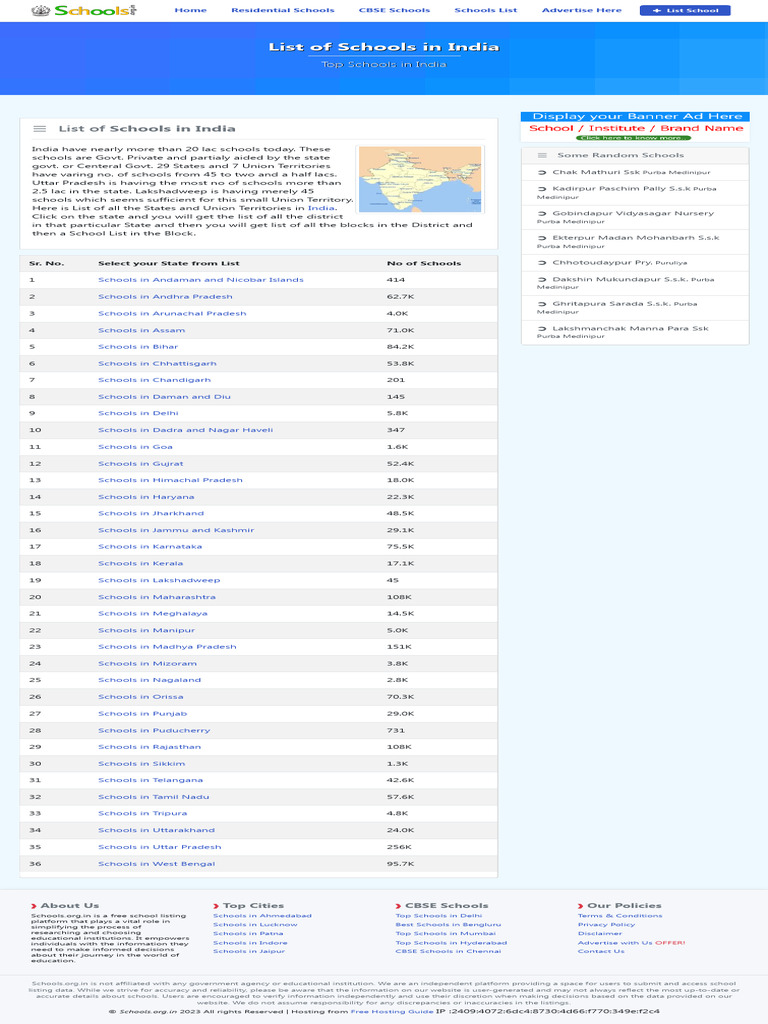Screen dimensions: 768x1024
Task: Open Schools in Assam
Action: tap(142, 330)
